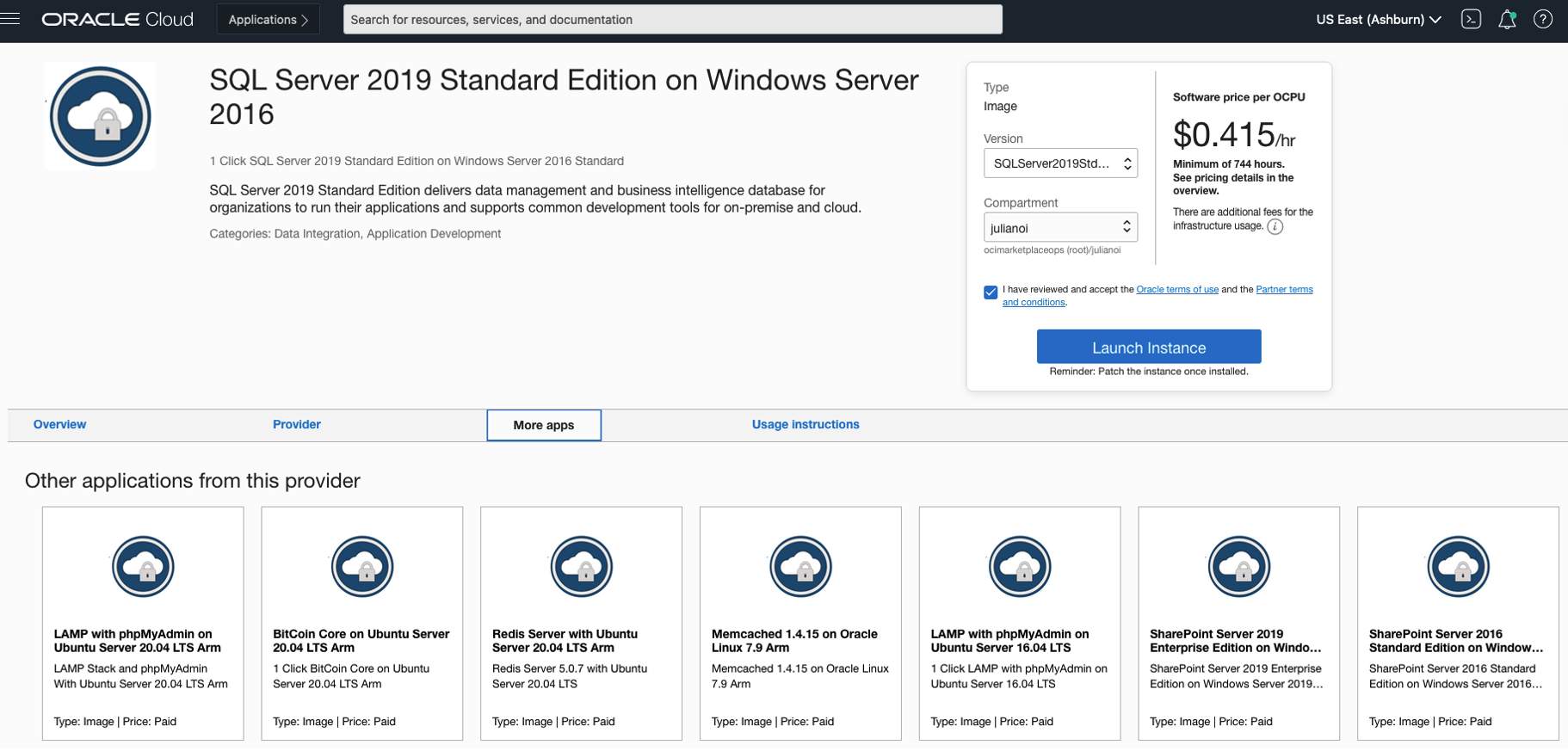
Task: Open the Compartment dropdown
Action: pos(1060,228)
